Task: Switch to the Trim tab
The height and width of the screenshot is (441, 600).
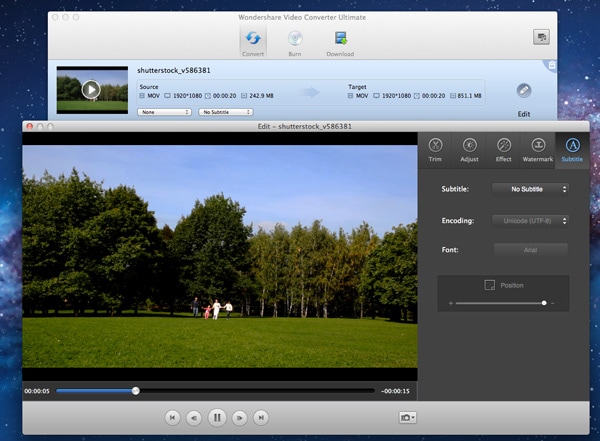Action: (435, 150)
